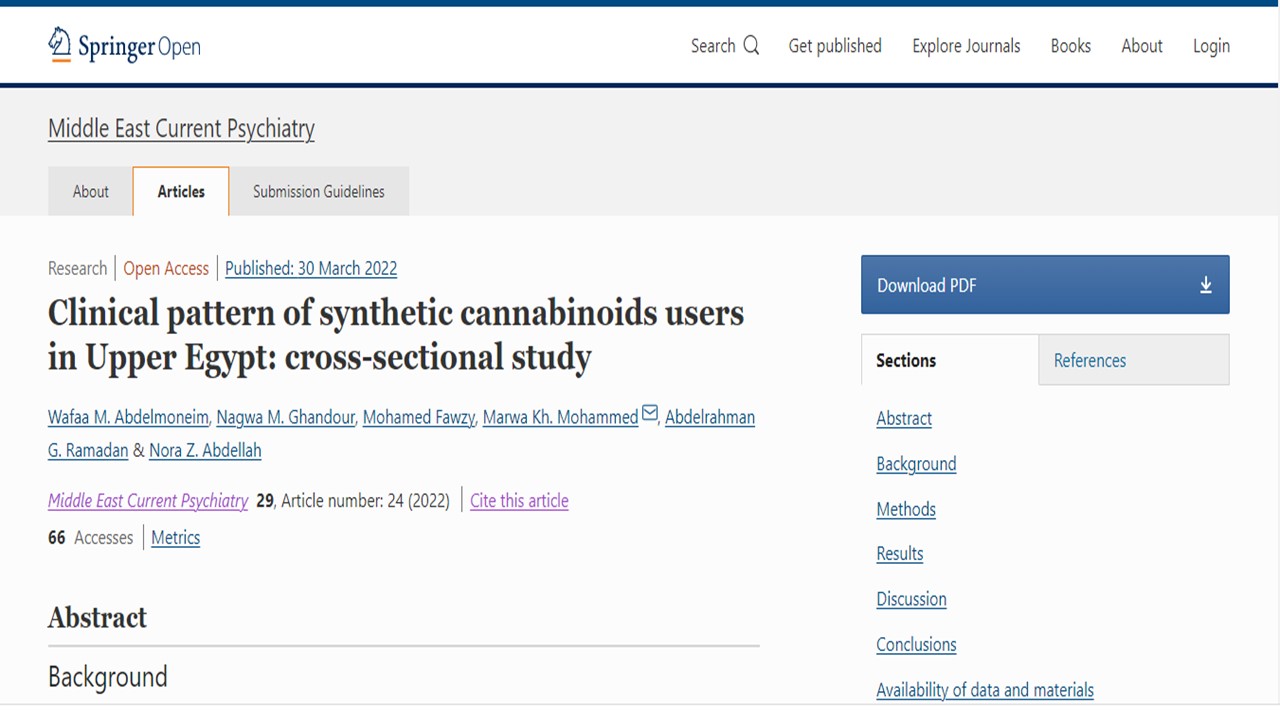The width and height of the screenshot is (1280, 720).
Task: Switch to the Submission Guidelines tab
Action: 318,191
